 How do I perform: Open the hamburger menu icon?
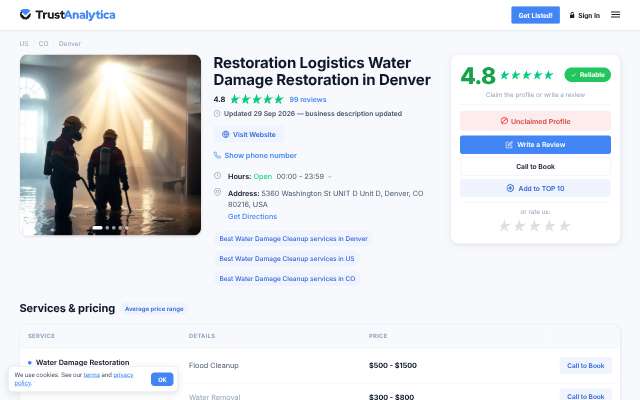pos(616,15)
